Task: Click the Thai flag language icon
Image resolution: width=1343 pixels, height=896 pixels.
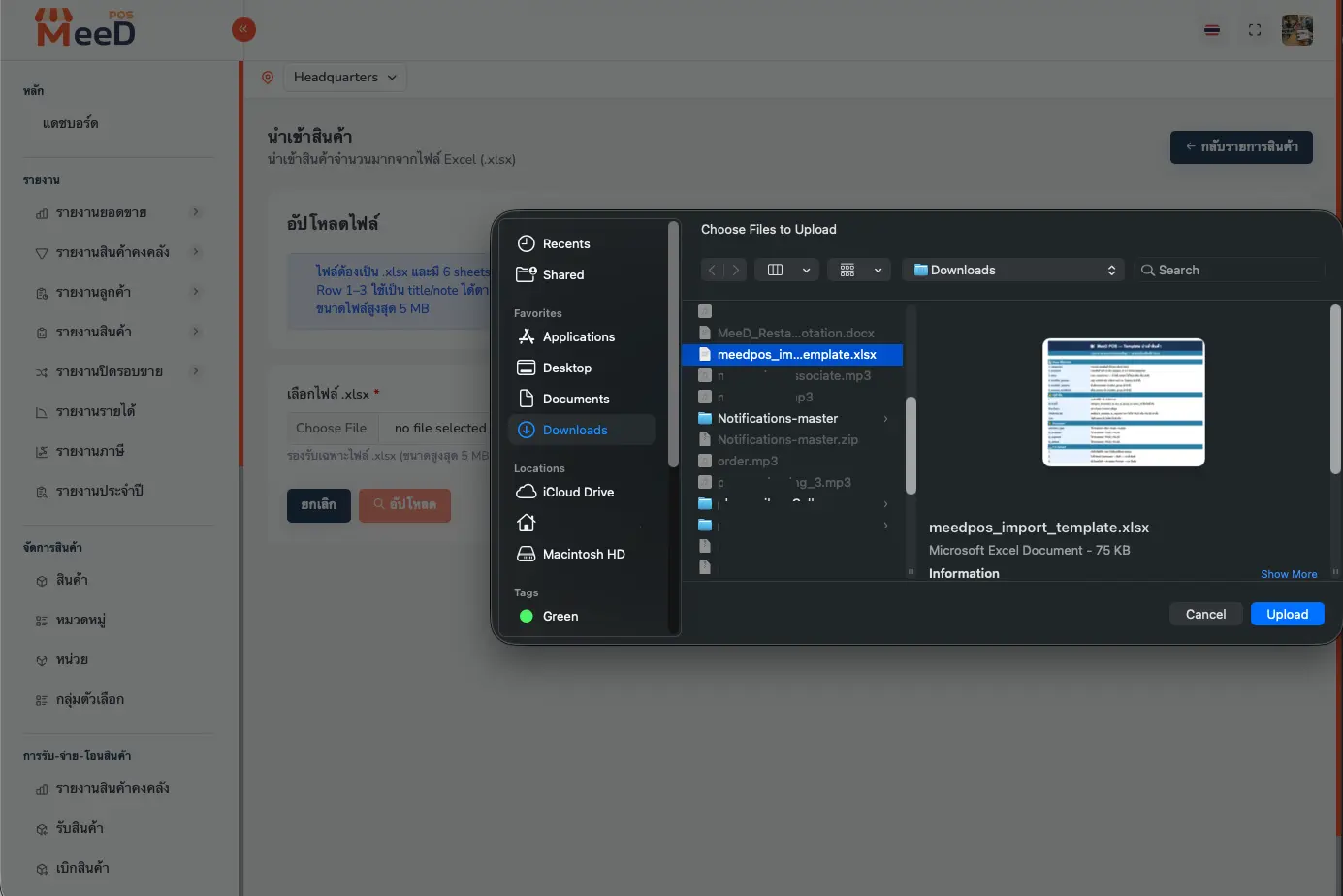Action: click(x=1212, y=30)
